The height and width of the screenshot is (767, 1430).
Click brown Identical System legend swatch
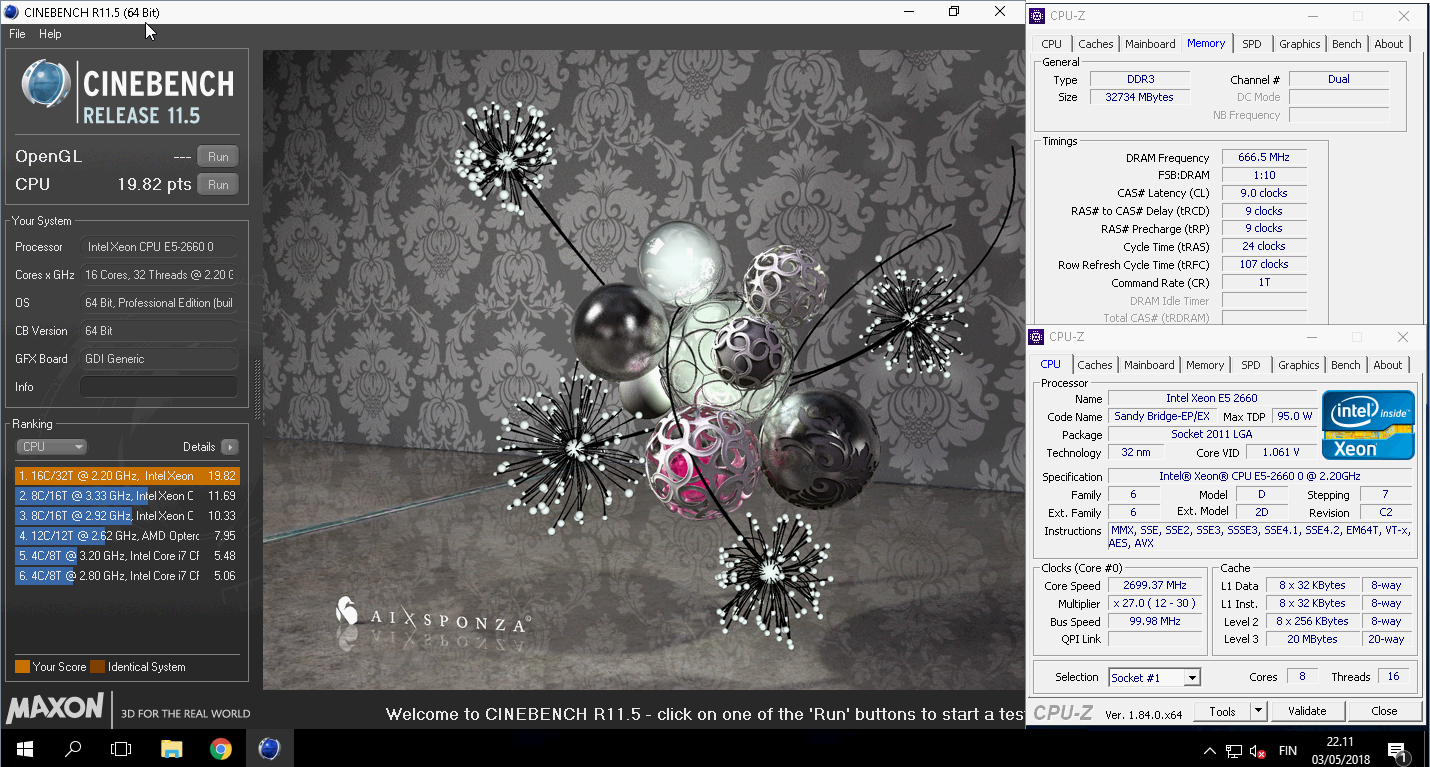97,667
